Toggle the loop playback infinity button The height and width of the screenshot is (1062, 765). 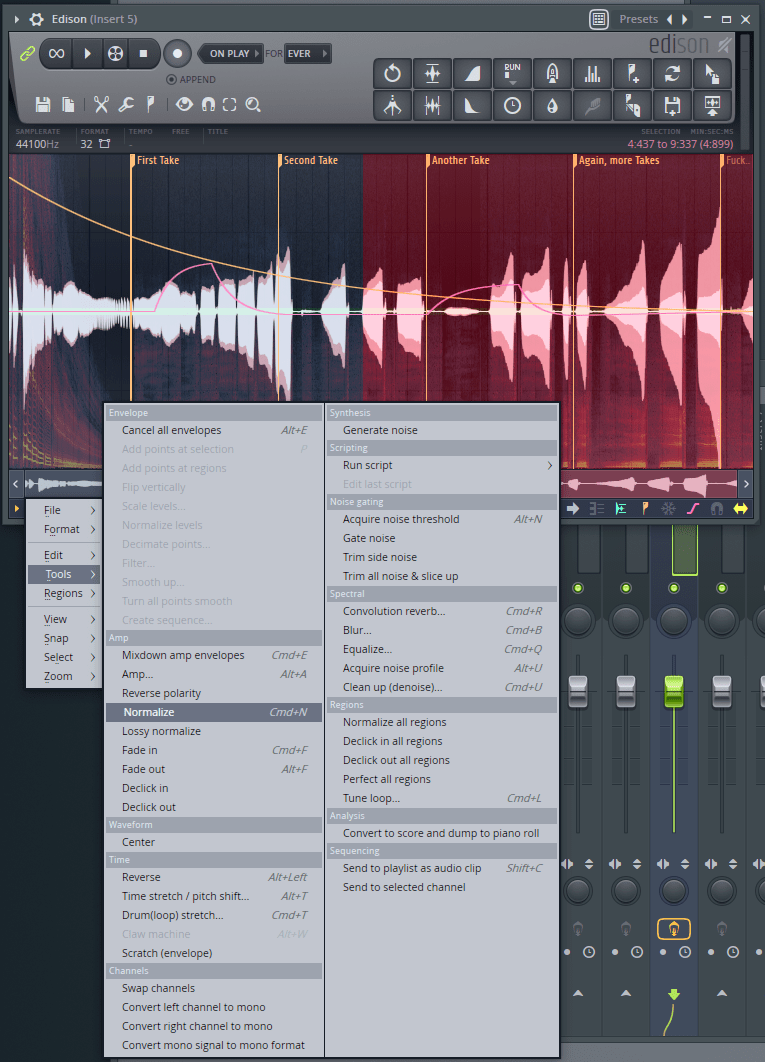(x=57, y=54)
